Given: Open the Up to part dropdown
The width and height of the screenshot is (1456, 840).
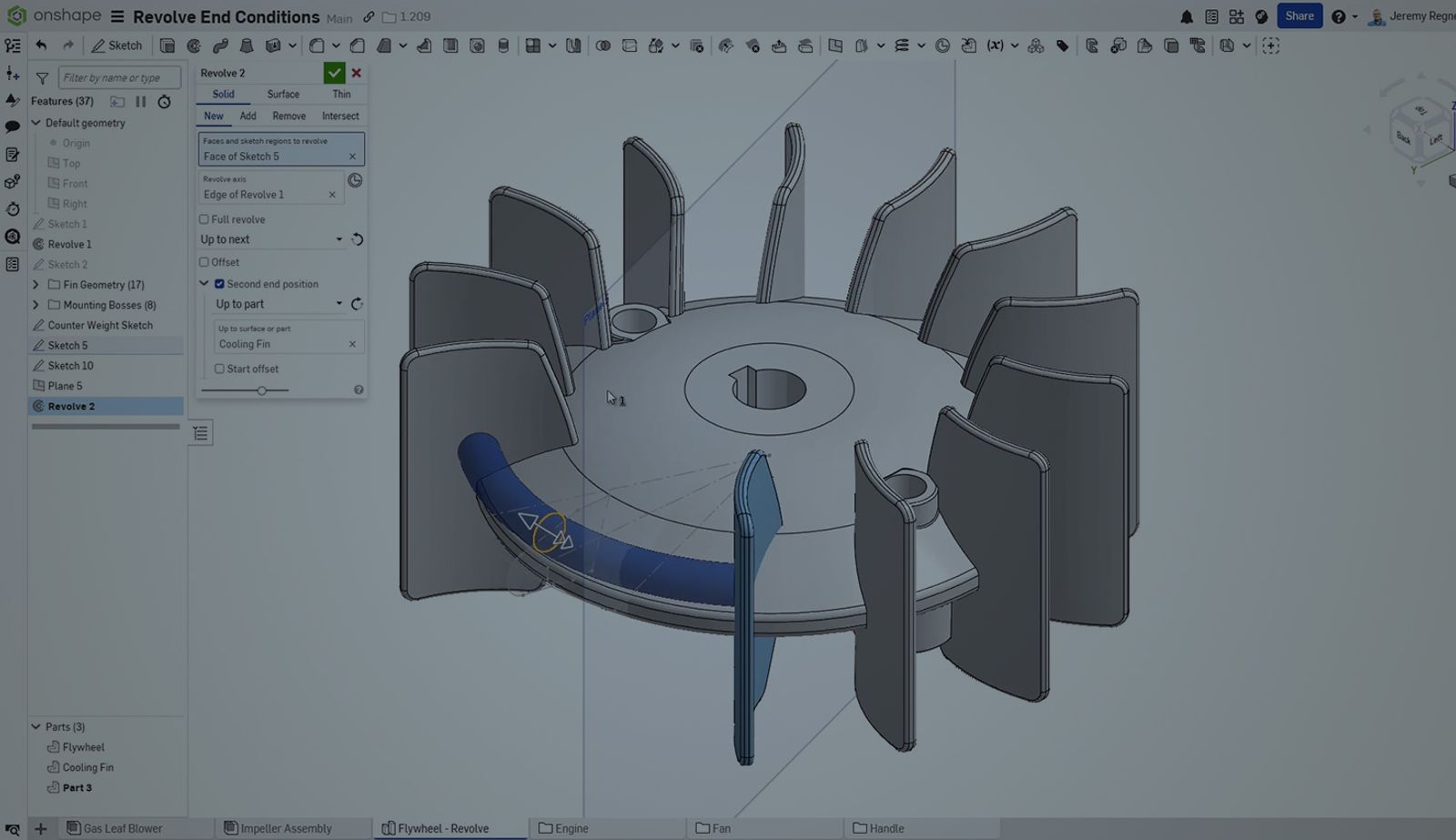Looking at the screenshot, I should point(276,303).
